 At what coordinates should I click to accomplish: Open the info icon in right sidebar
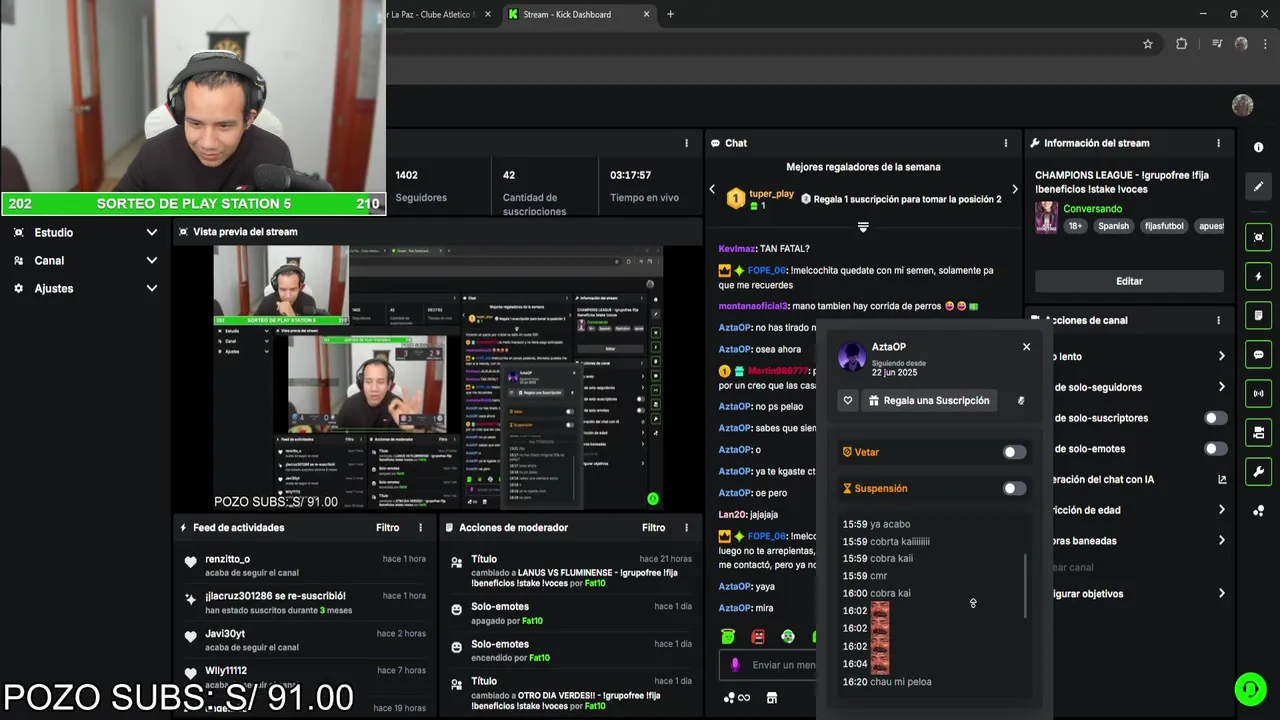pos(1258,147)
